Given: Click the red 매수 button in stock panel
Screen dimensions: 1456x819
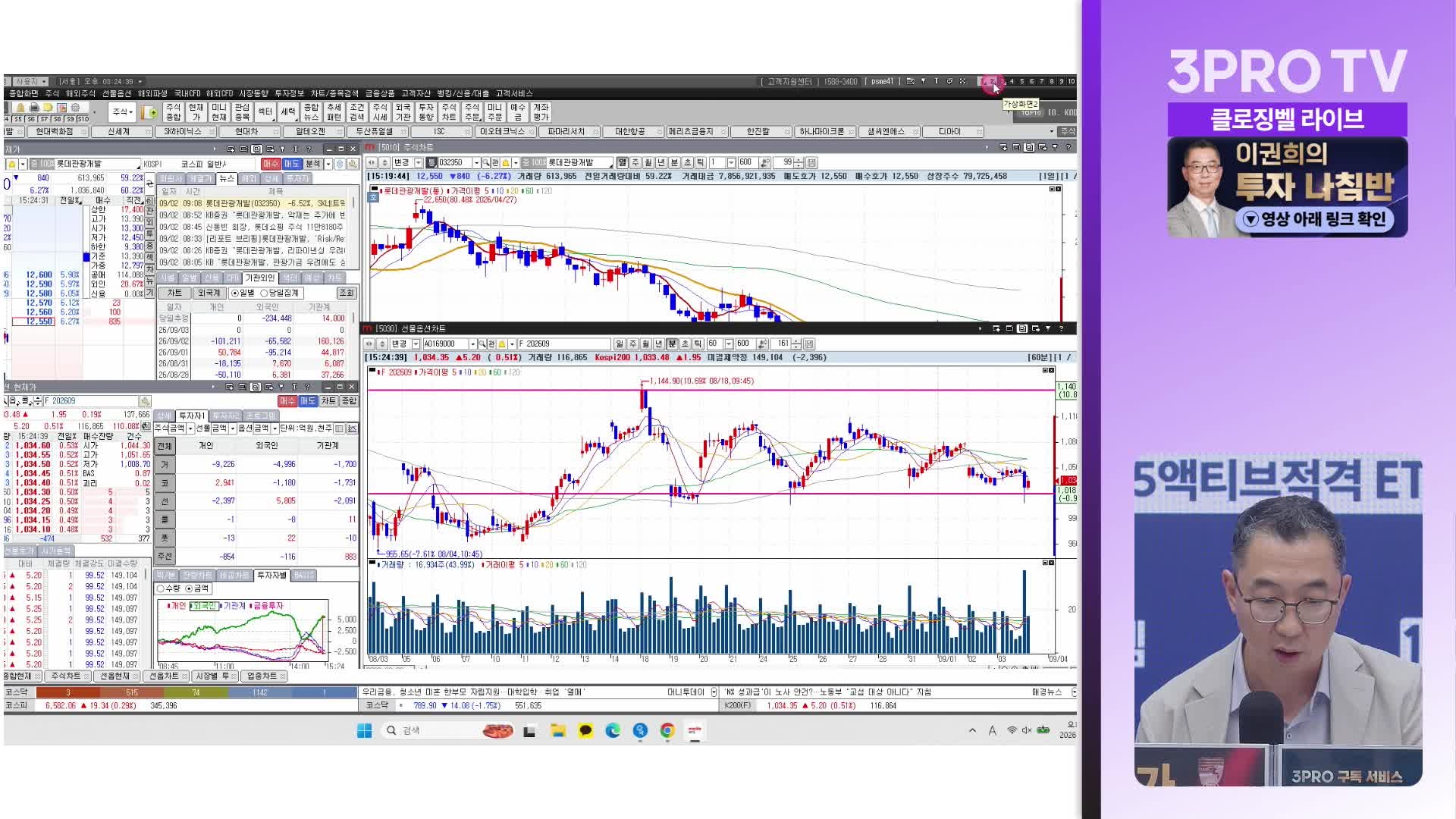Looking at the screenshot, I should click(x=271, y=164).
